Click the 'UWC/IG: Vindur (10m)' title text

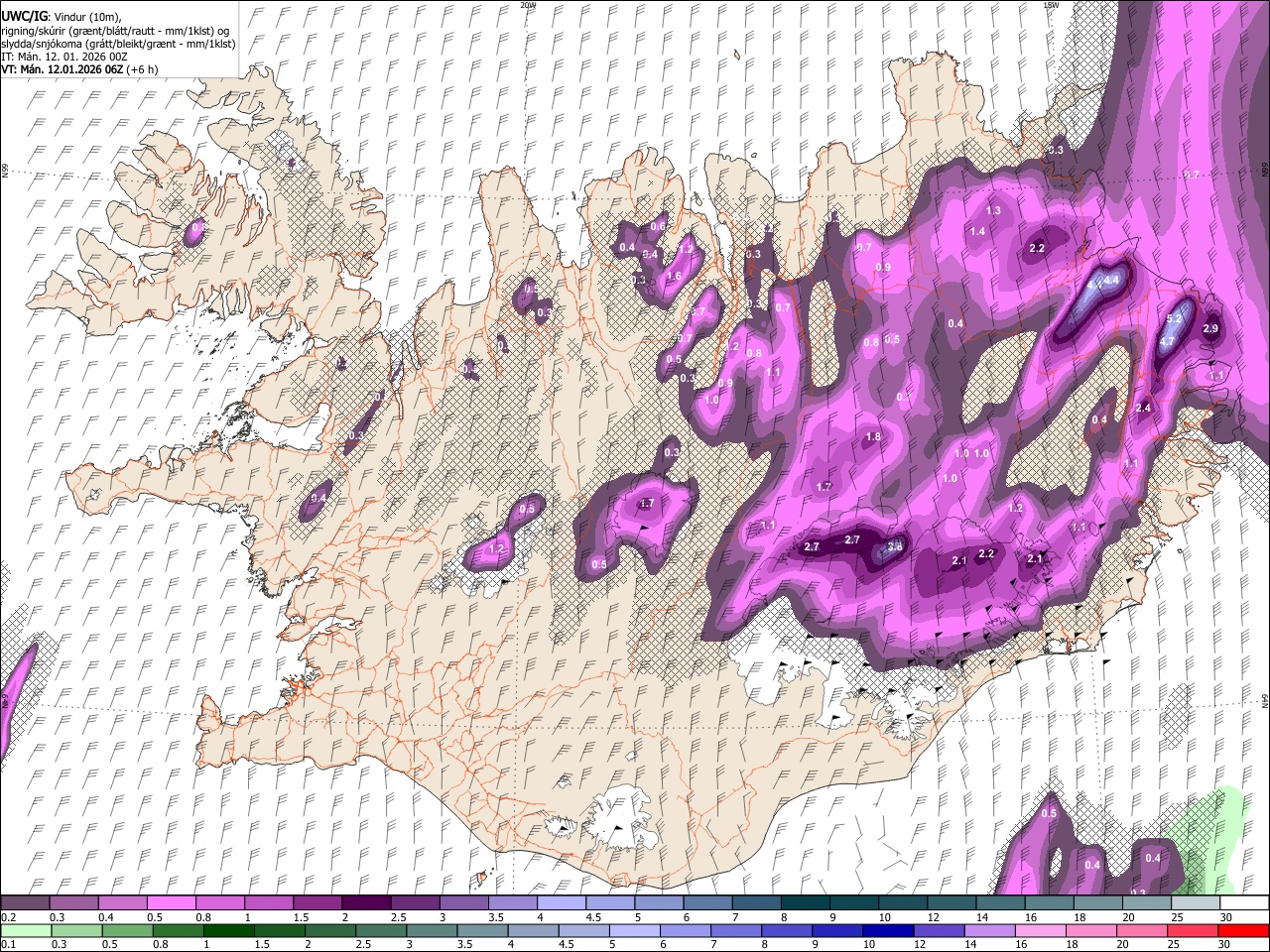tap(61, 17)
